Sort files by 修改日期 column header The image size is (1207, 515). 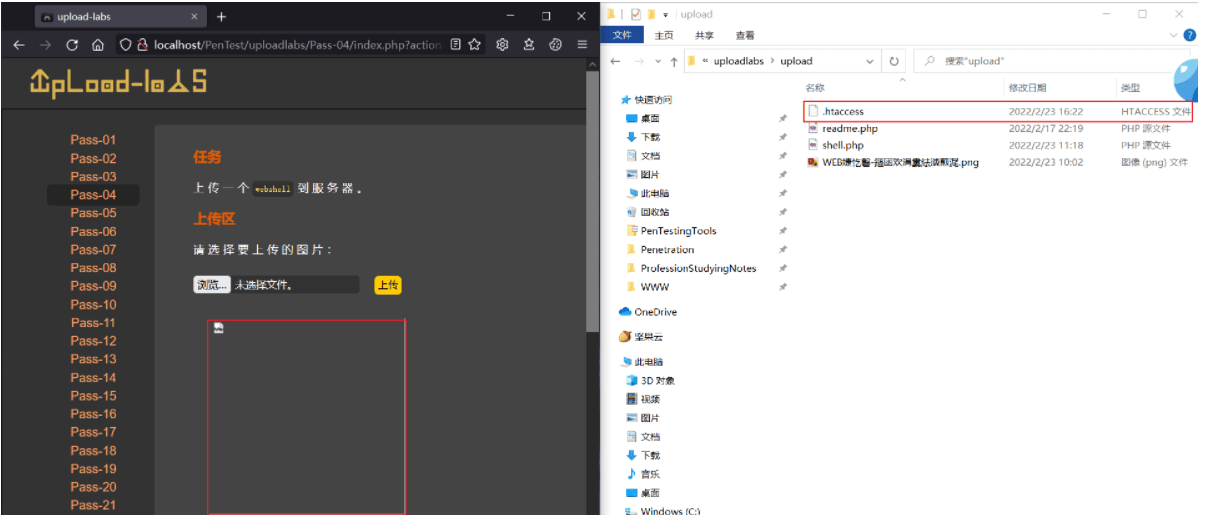(x=1029, y=88)
